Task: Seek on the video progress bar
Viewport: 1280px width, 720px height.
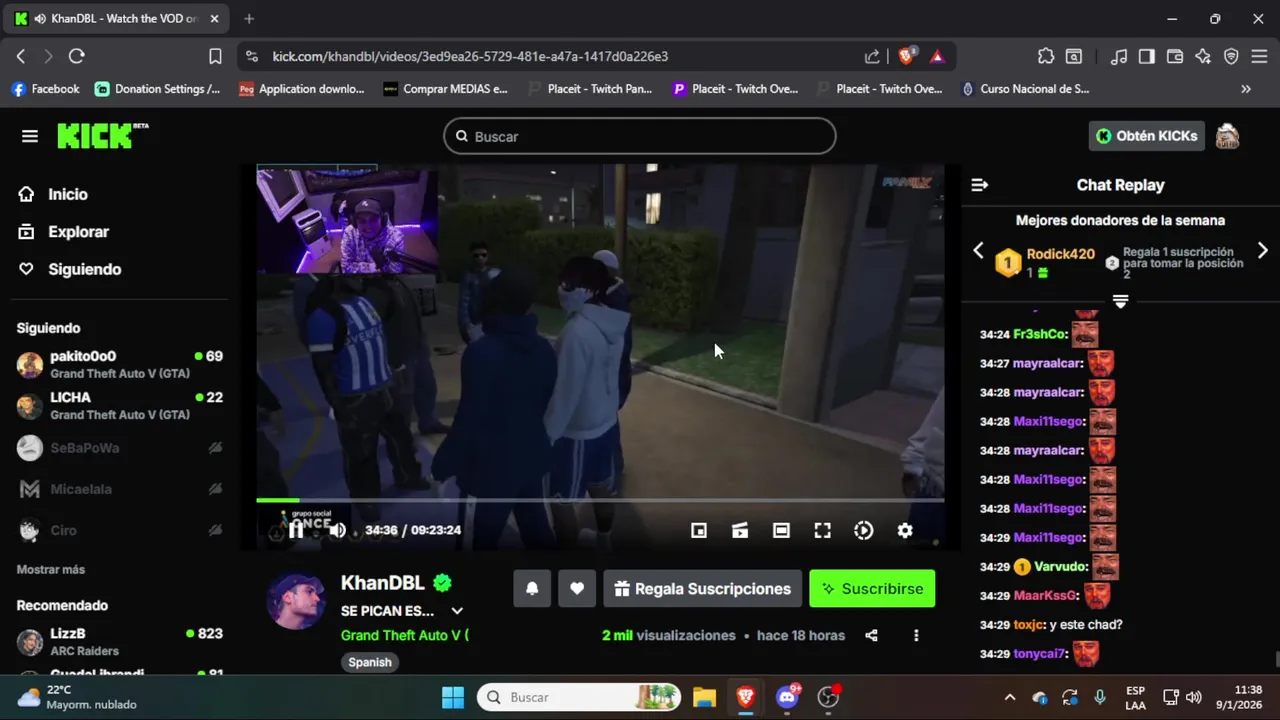Action: [x=600, y=499]
